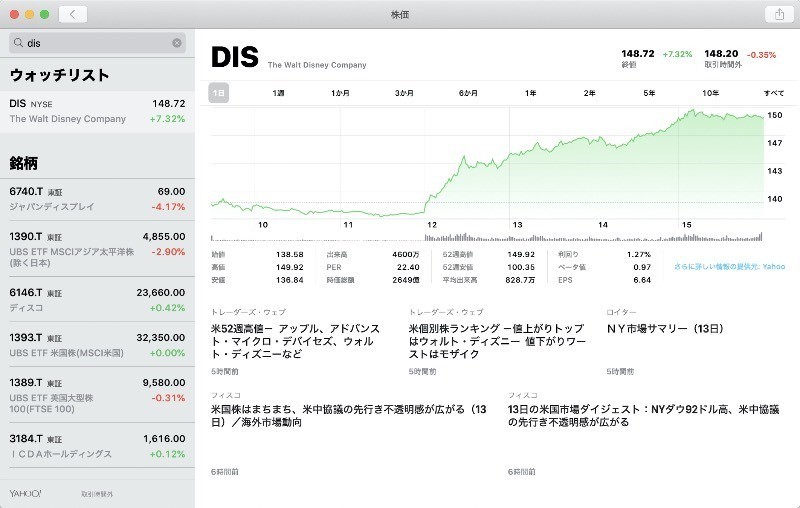
Task: Open the share menu icon
Action: coord(779,14)
